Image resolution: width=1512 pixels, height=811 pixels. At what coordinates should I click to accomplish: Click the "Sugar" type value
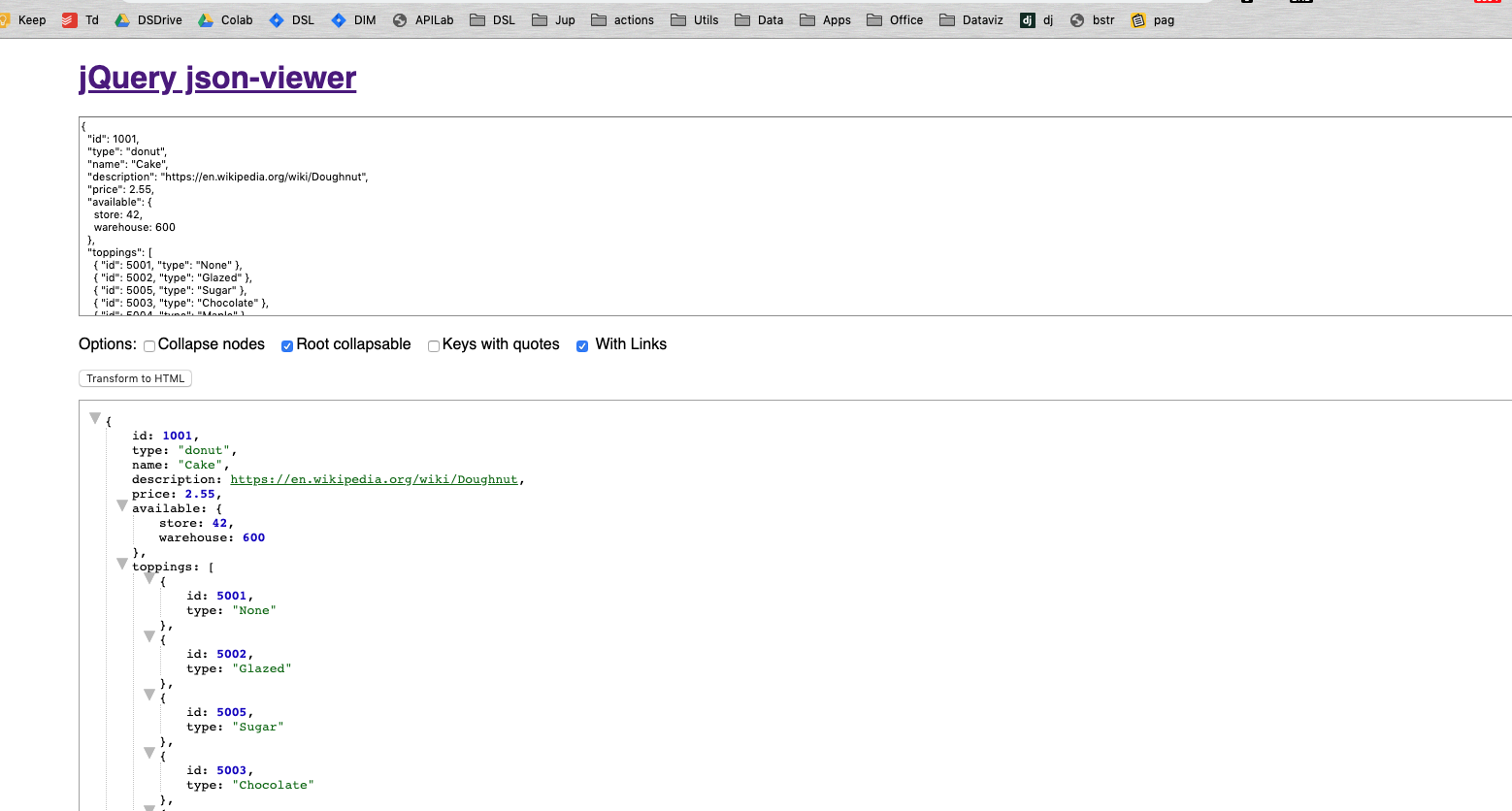coord(258,727)
